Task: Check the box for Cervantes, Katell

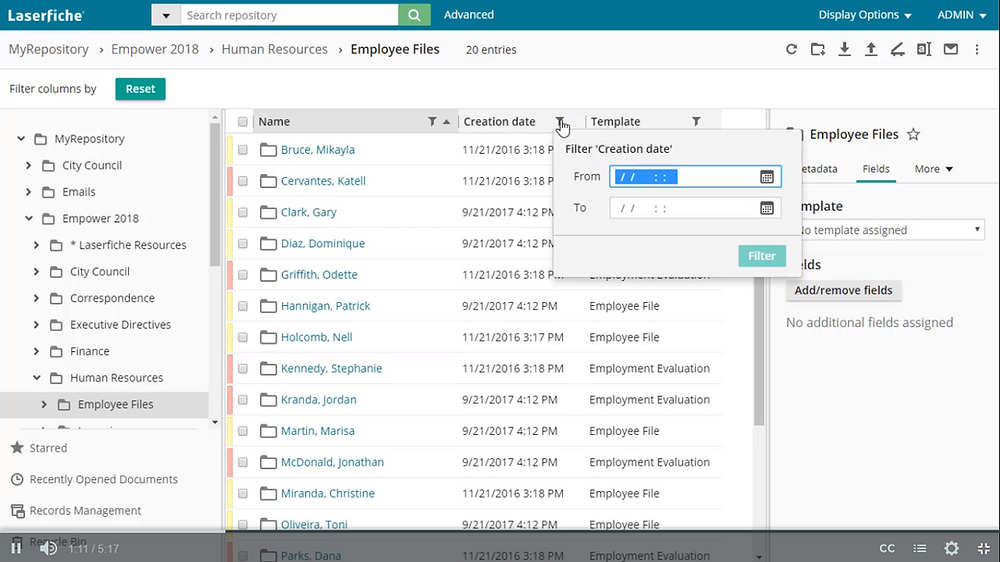Action: pos(242,181)
